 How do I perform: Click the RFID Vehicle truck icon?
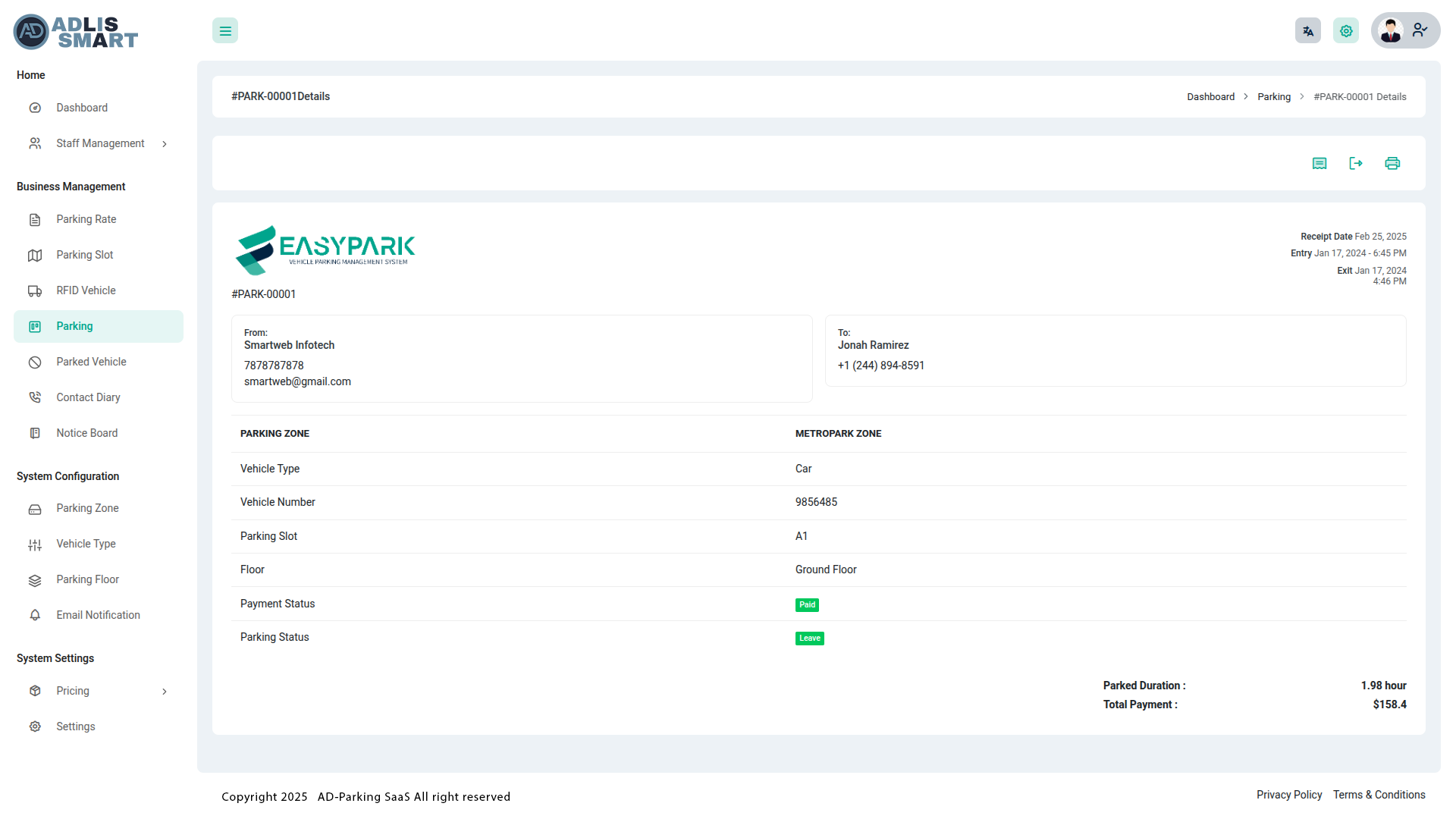pos(35,291)
